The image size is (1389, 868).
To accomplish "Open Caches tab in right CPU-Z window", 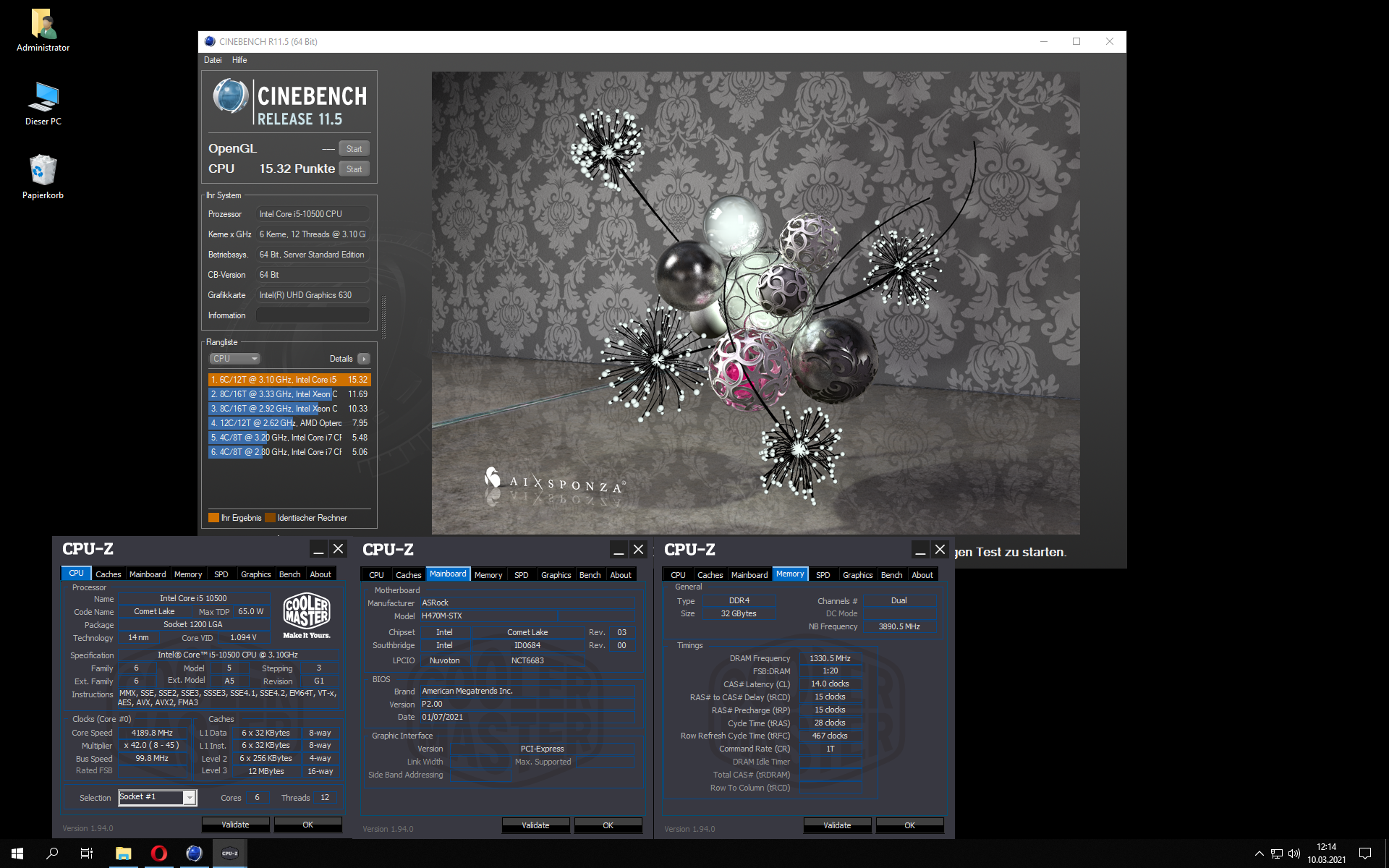I will [x=710, y=575].
